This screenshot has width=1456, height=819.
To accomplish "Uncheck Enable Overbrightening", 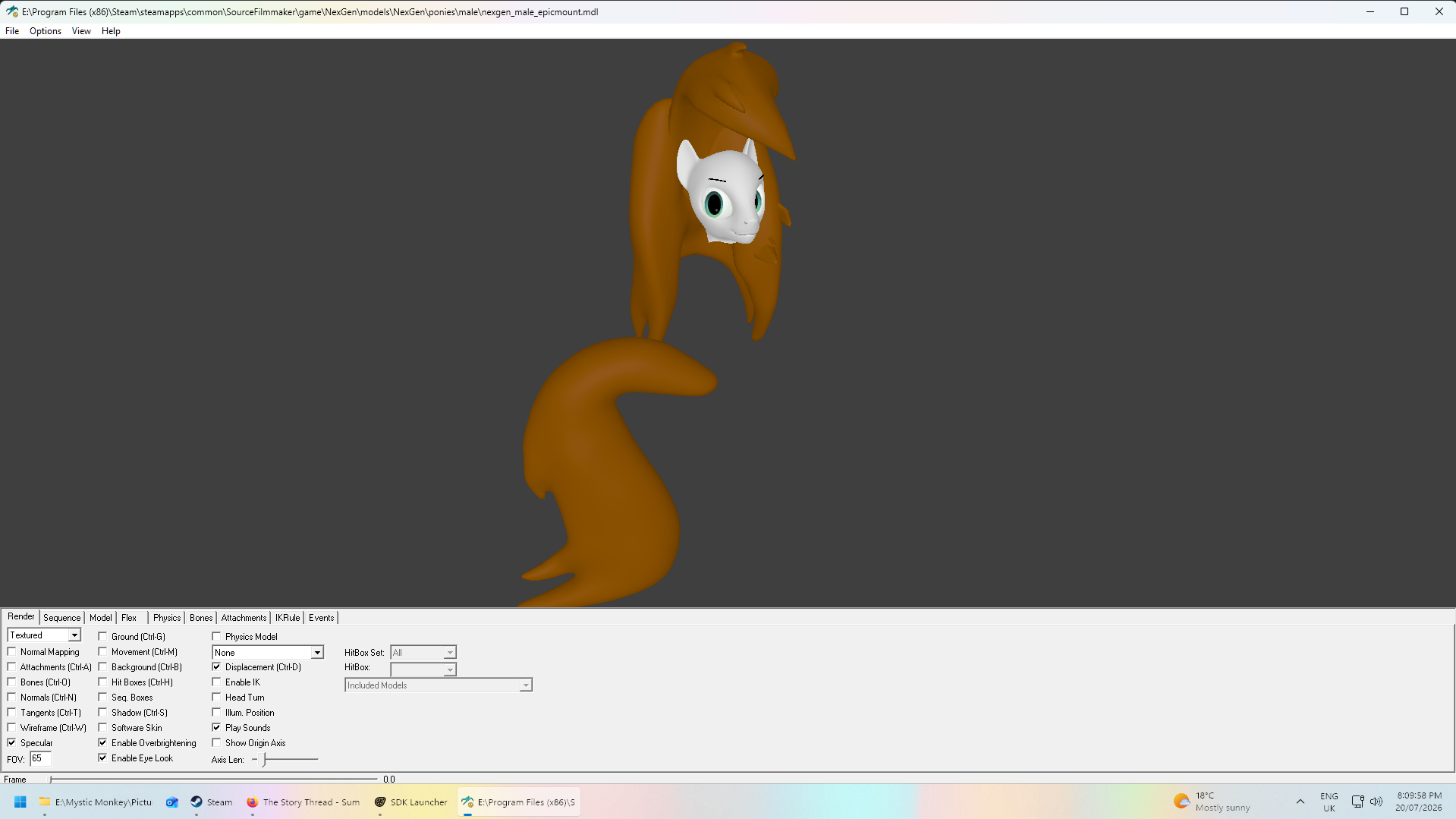I will click(103, 743).
